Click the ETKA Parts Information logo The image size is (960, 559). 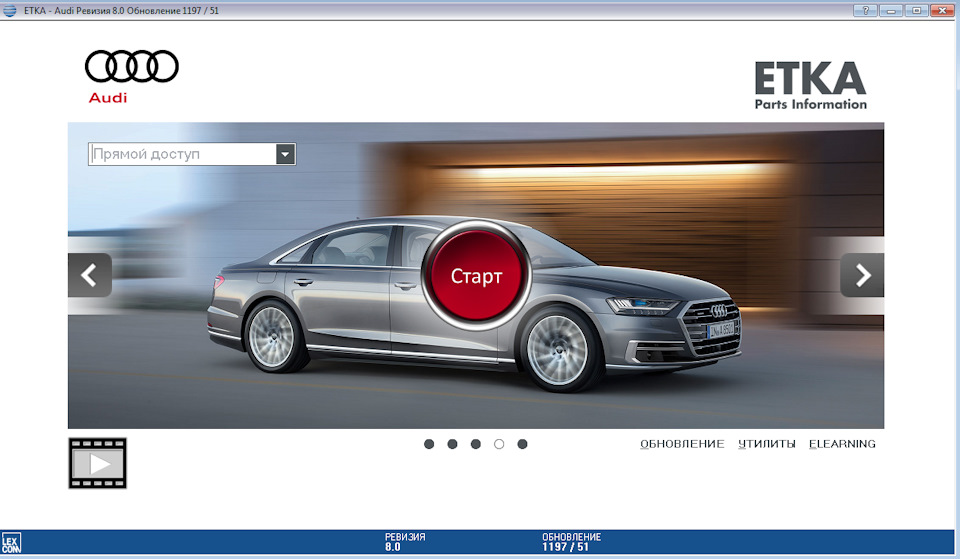pyautogui.click(x=811, y=85)
